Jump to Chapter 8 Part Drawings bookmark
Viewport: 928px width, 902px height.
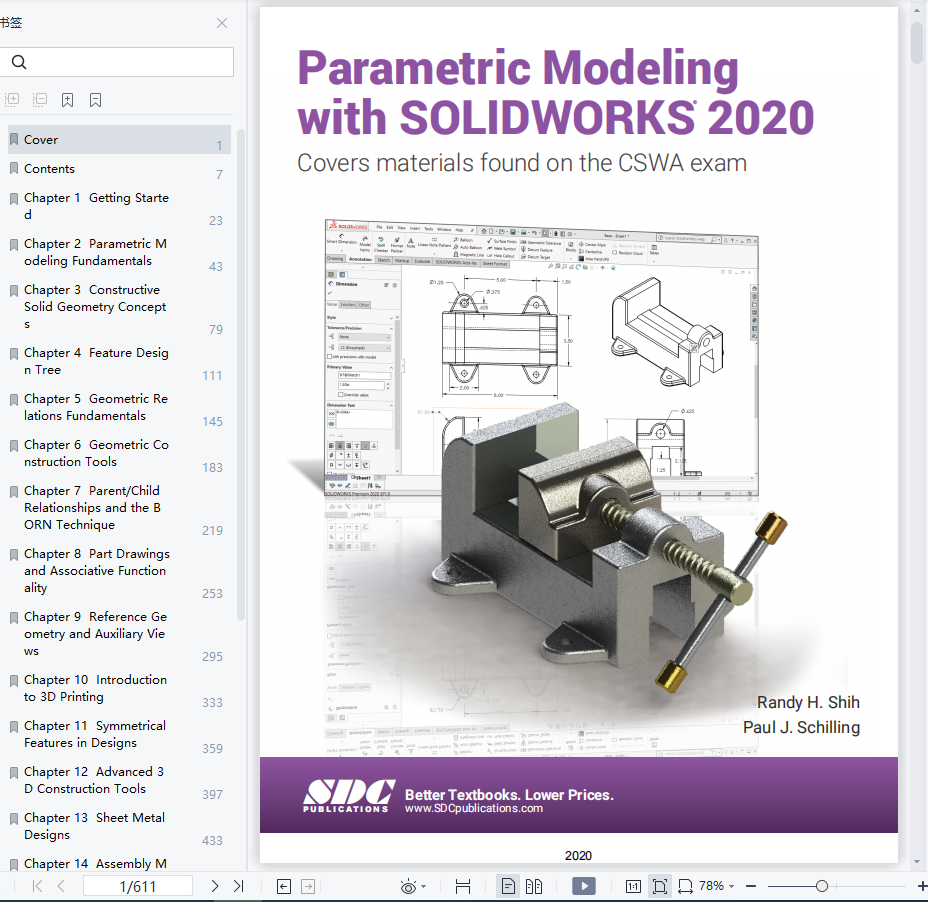118,571
